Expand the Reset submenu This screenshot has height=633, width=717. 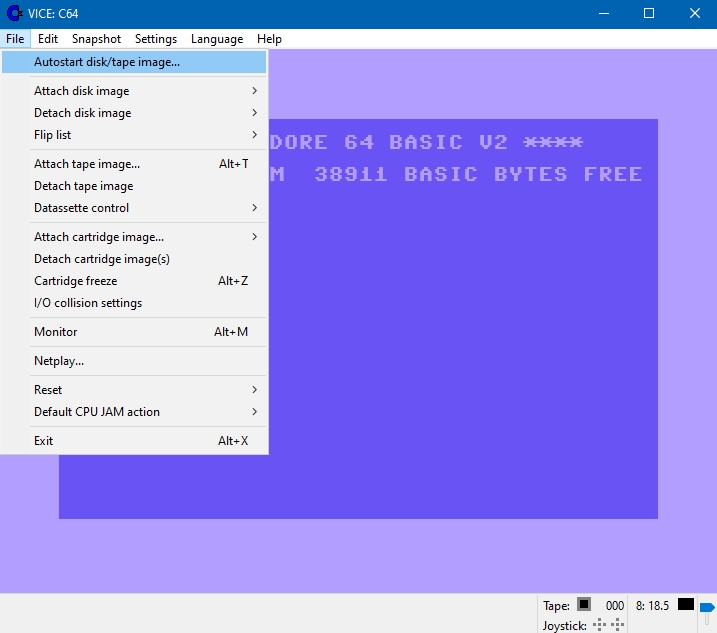pyautogui.click(x=134, y=390)
